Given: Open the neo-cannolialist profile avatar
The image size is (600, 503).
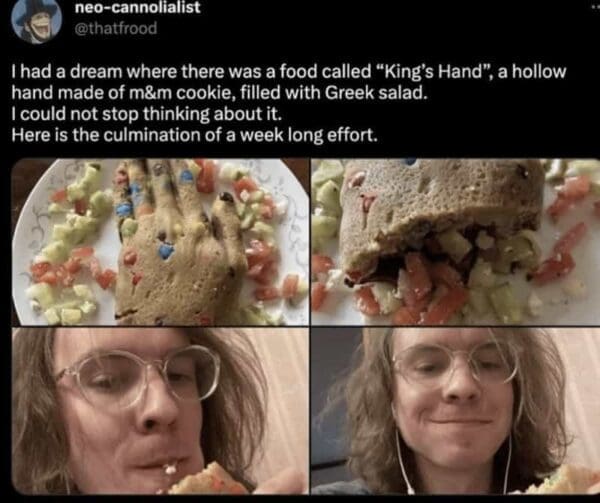Looking at the screenshot, I should point(37,20).
